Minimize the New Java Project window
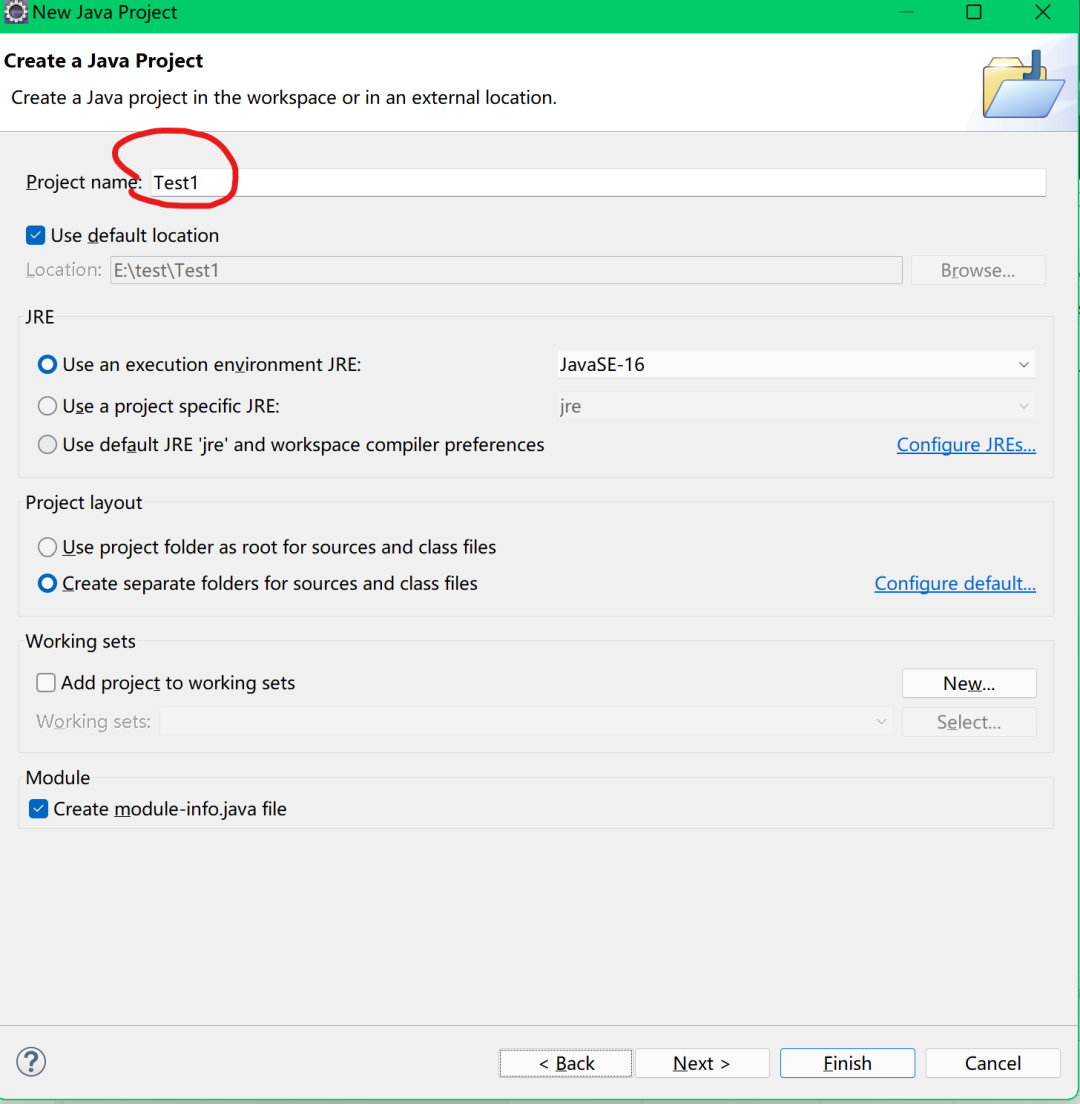Image resolution: width=1080 pixels, height=1104 pixels. 906,12
